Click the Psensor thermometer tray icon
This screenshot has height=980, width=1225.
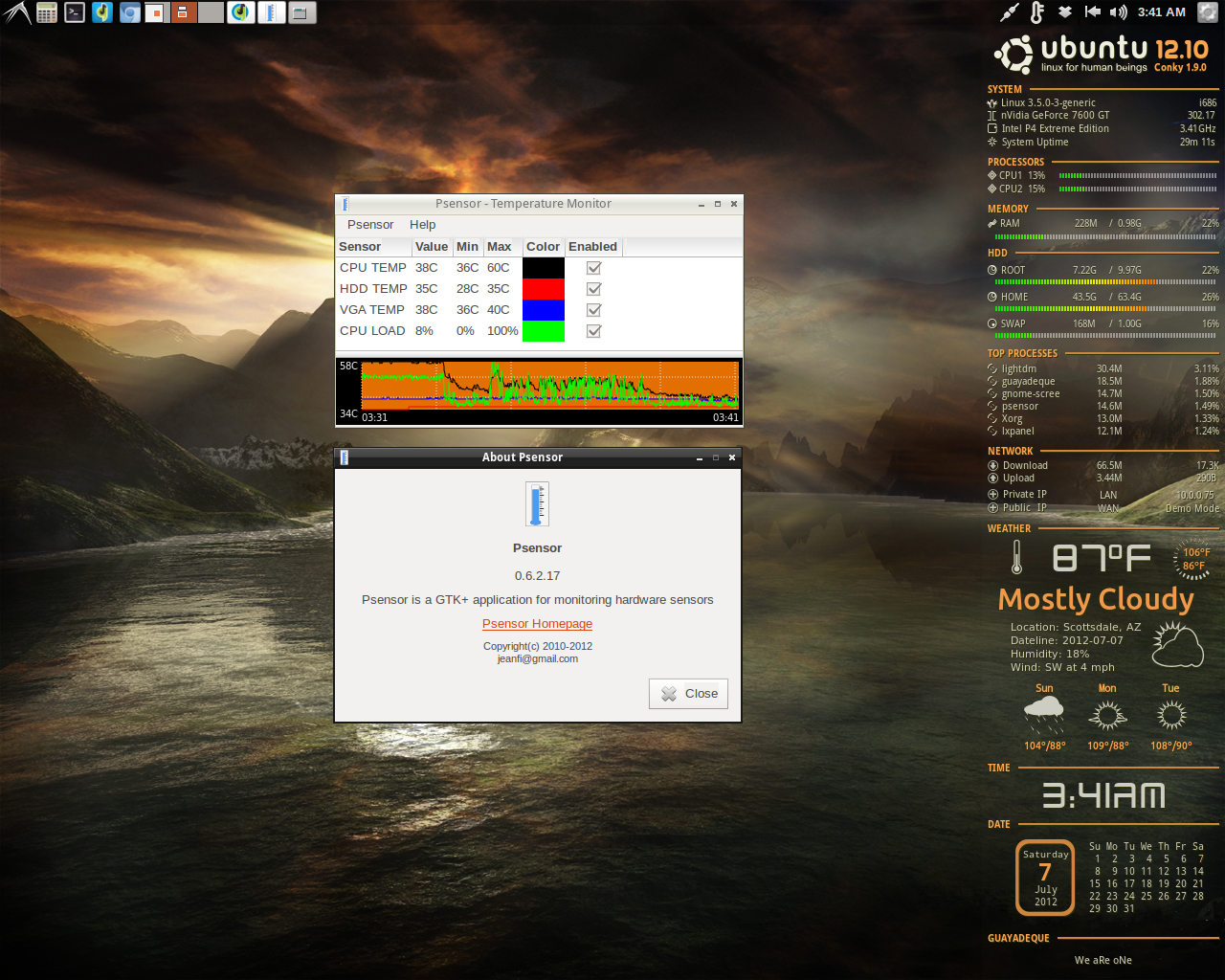(1037, 12)
